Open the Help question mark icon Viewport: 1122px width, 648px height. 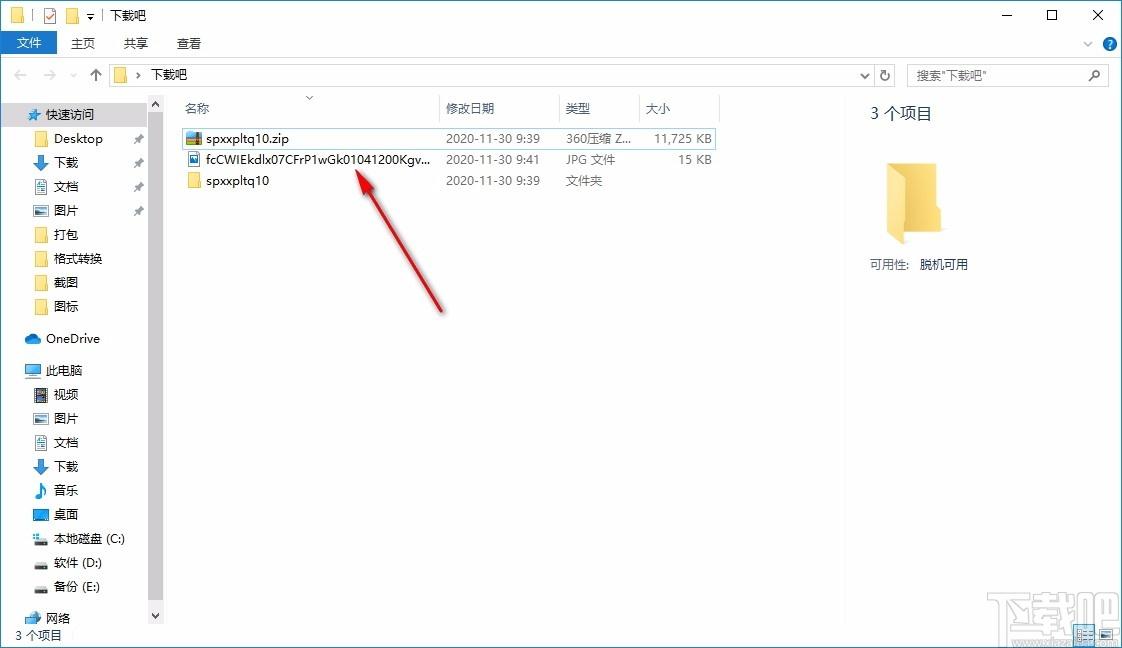point(1110,44)
